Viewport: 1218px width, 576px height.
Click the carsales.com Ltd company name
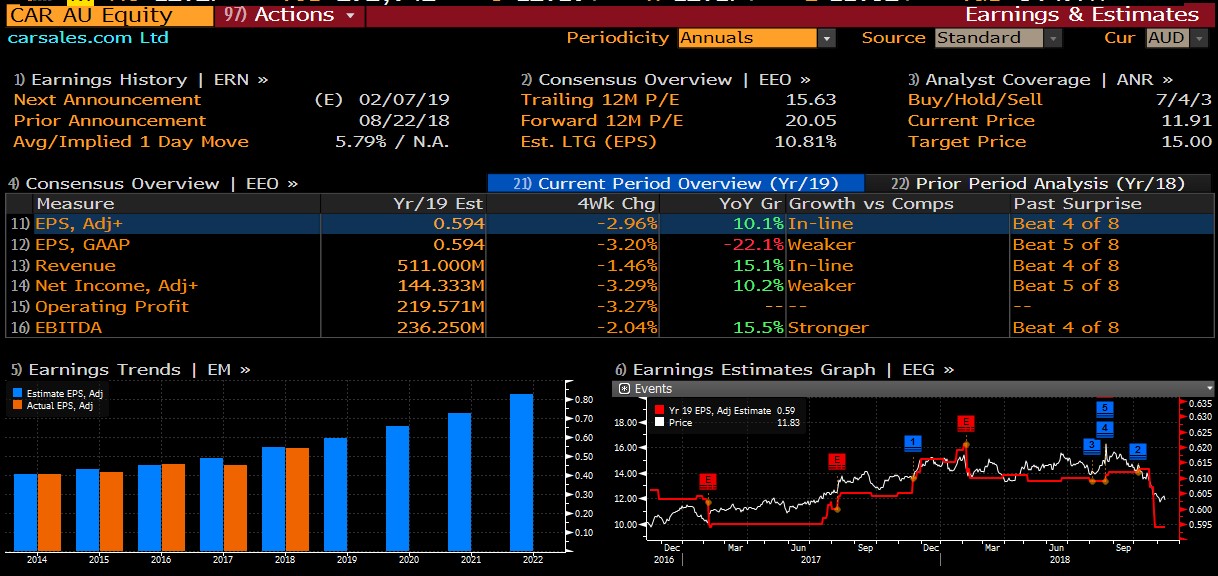click(88, 38)
